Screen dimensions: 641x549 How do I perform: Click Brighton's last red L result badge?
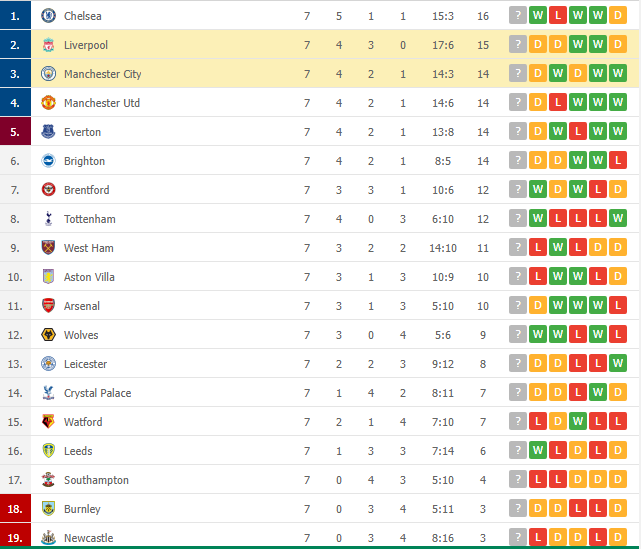618,160
